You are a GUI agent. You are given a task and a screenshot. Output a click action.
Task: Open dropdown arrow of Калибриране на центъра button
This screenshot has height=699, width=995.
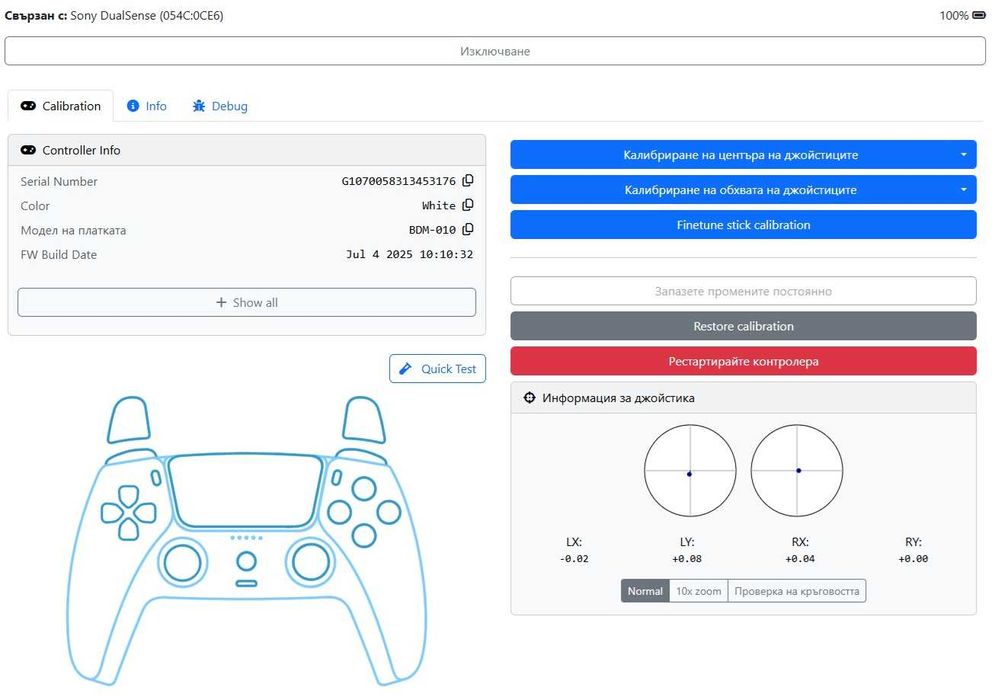tap(963, 155)
